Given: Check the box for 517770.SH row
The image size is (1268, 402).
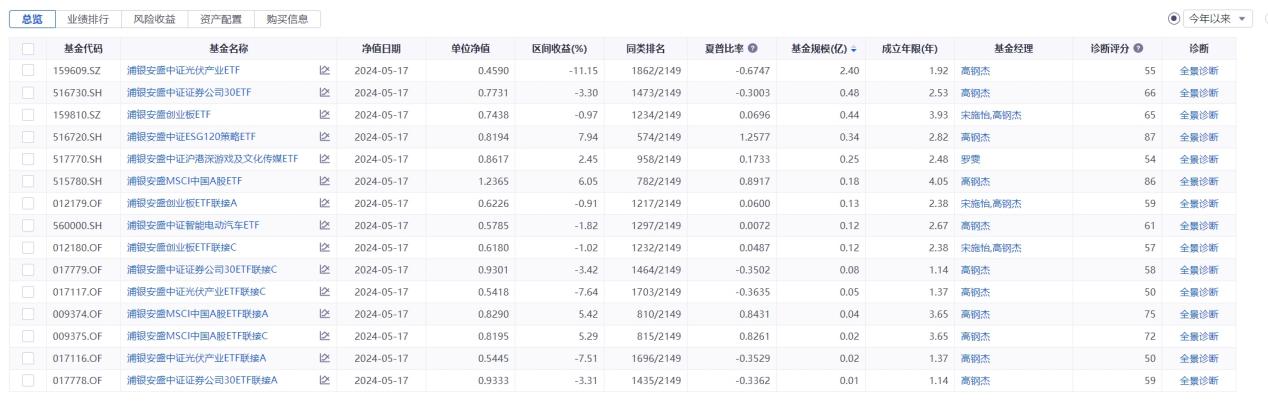Looking at the screenshot, I should [x=27, y=159].
